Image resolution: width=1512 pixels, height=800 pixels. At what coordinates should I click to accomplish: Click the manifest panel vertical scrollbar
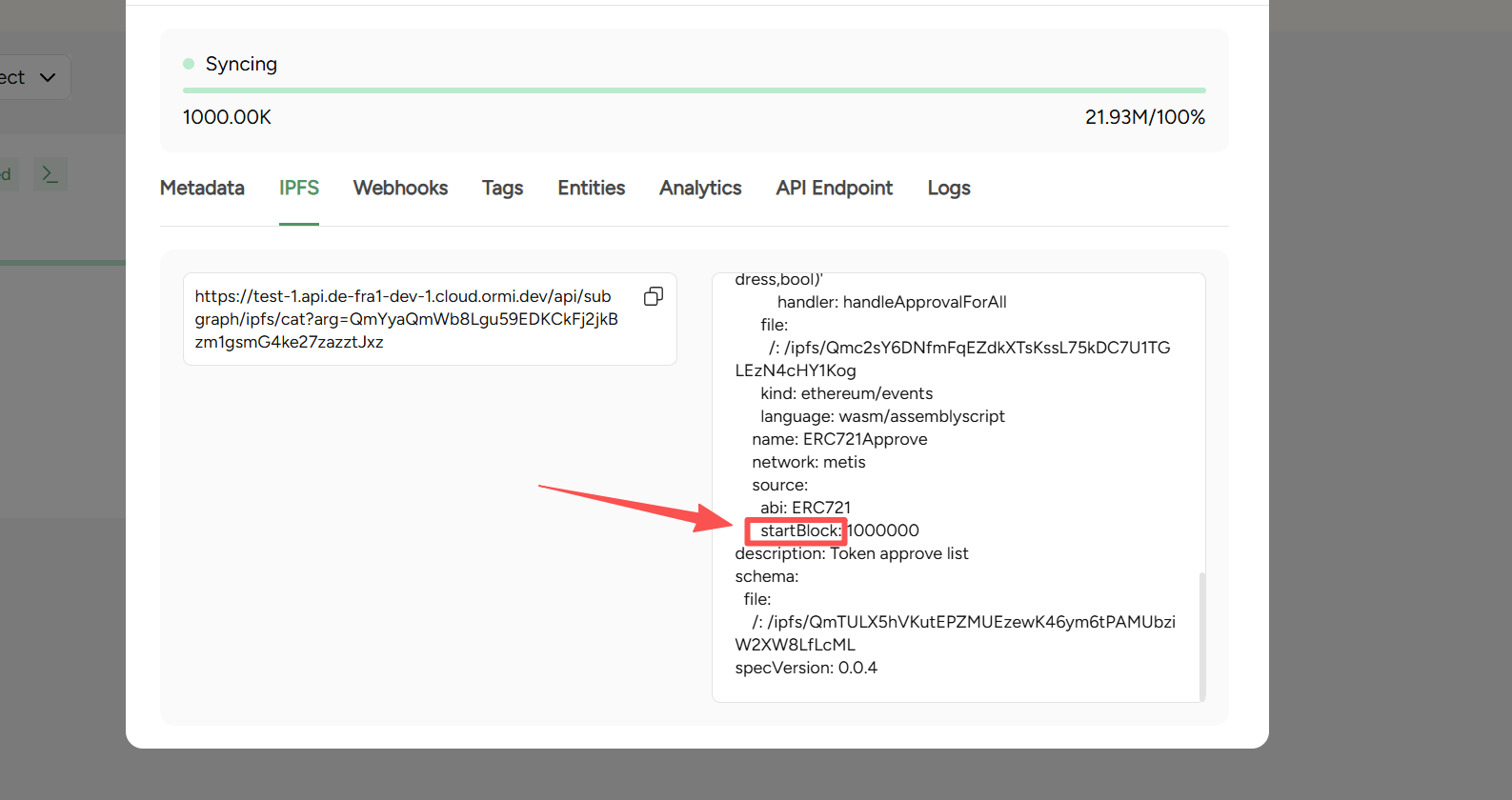tap(1202, 635)
